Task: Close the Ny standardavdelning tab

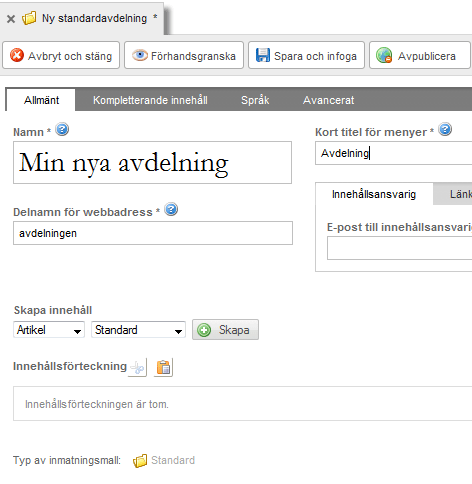Action: [x=11, y=19]
